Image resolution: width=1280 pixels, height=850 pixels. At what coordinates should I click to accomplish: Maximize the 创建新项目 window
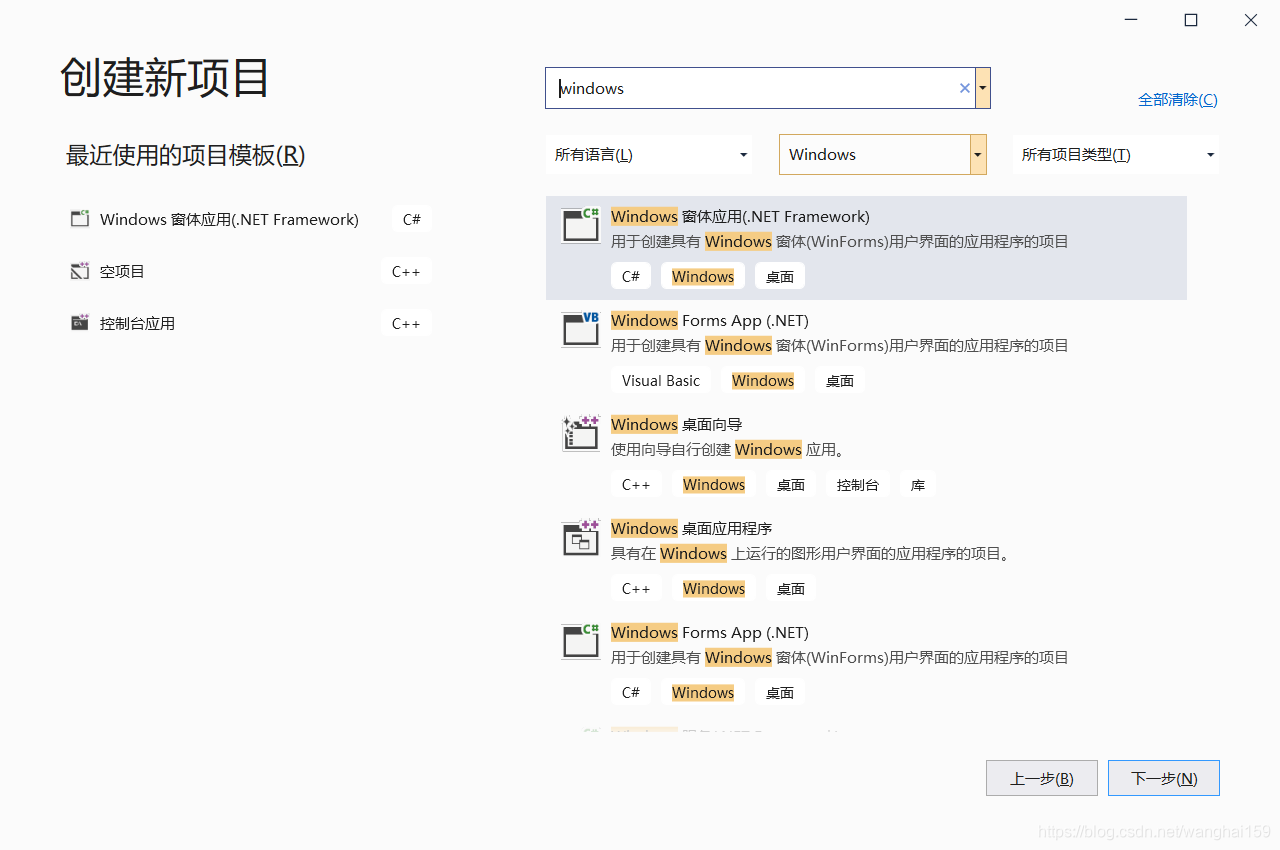(1191, 20)
